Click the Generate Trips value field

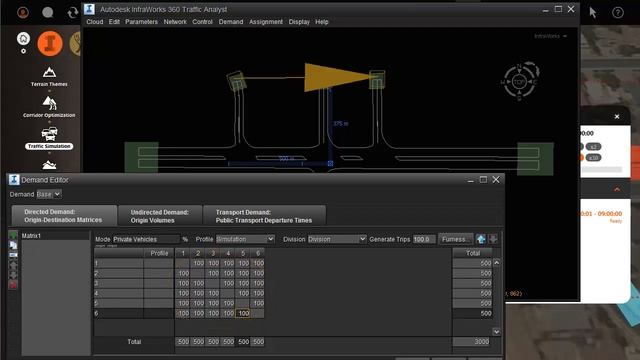click(x=424, y=239)
